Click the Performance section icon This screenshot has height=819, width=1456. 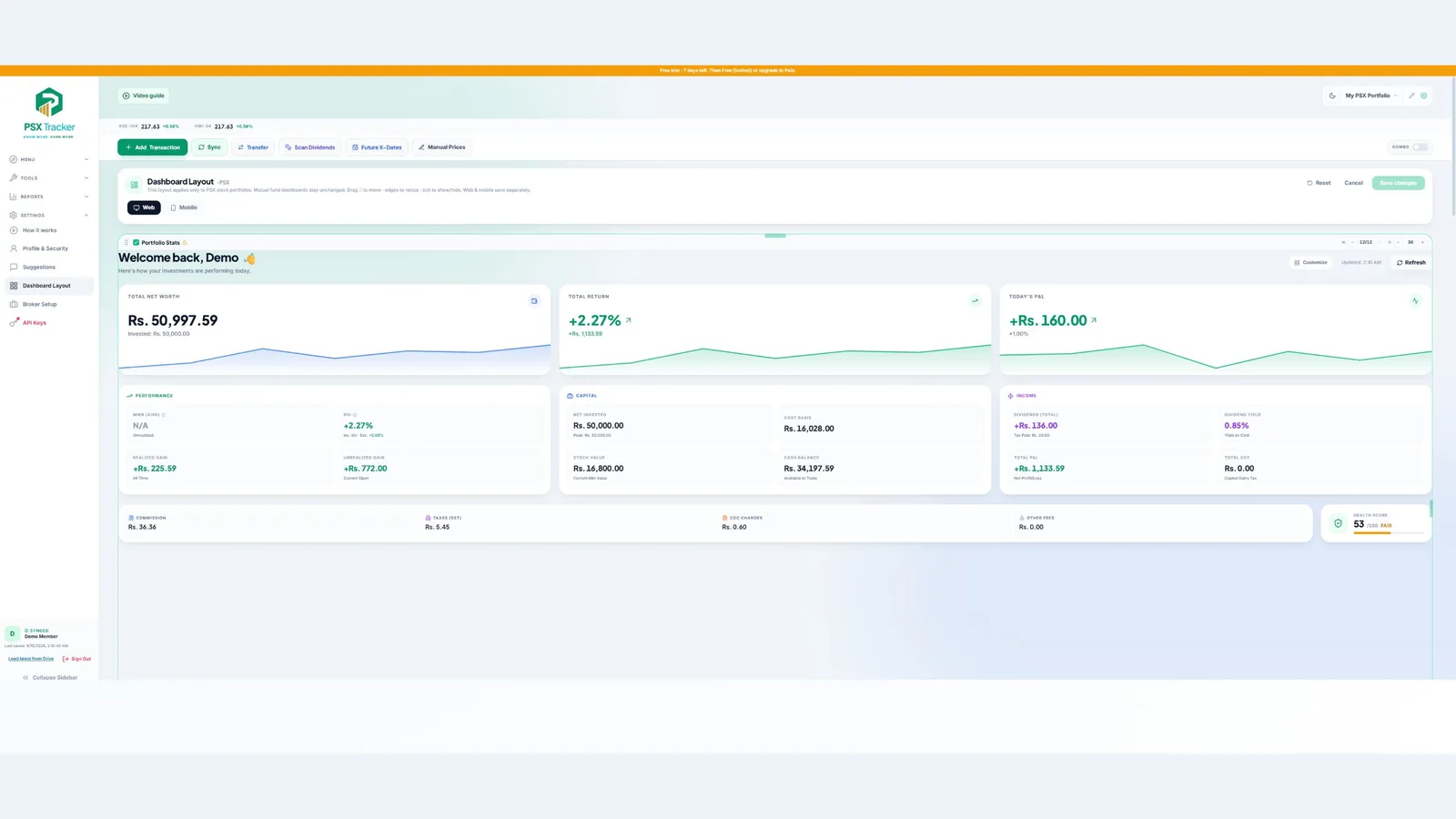coord(129,396)
